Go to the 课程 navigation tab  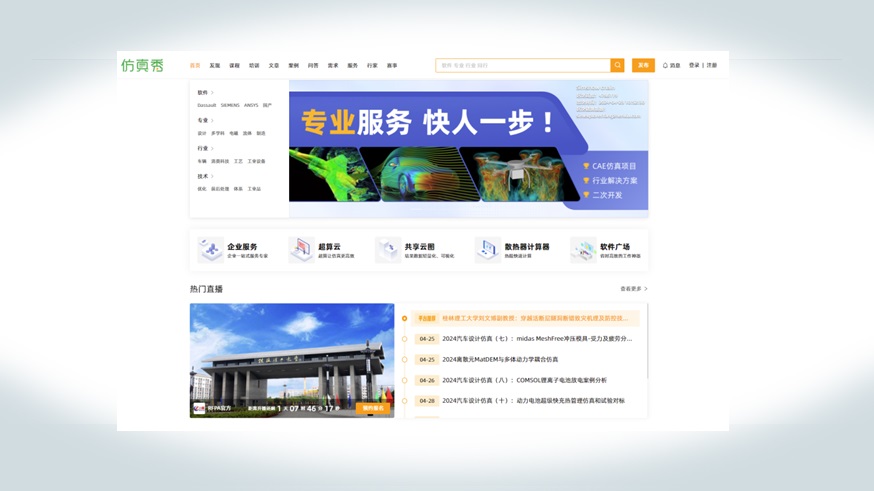(234, 66)
